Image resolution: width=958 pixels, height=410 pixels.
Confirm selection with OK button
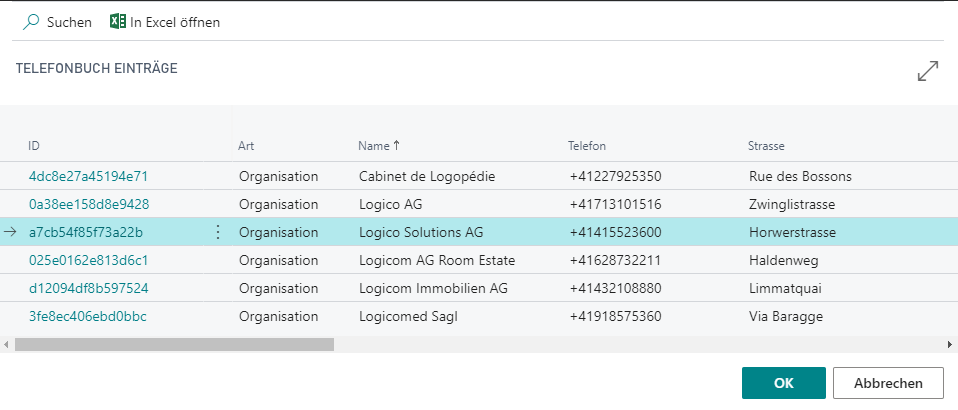[783, 383]
